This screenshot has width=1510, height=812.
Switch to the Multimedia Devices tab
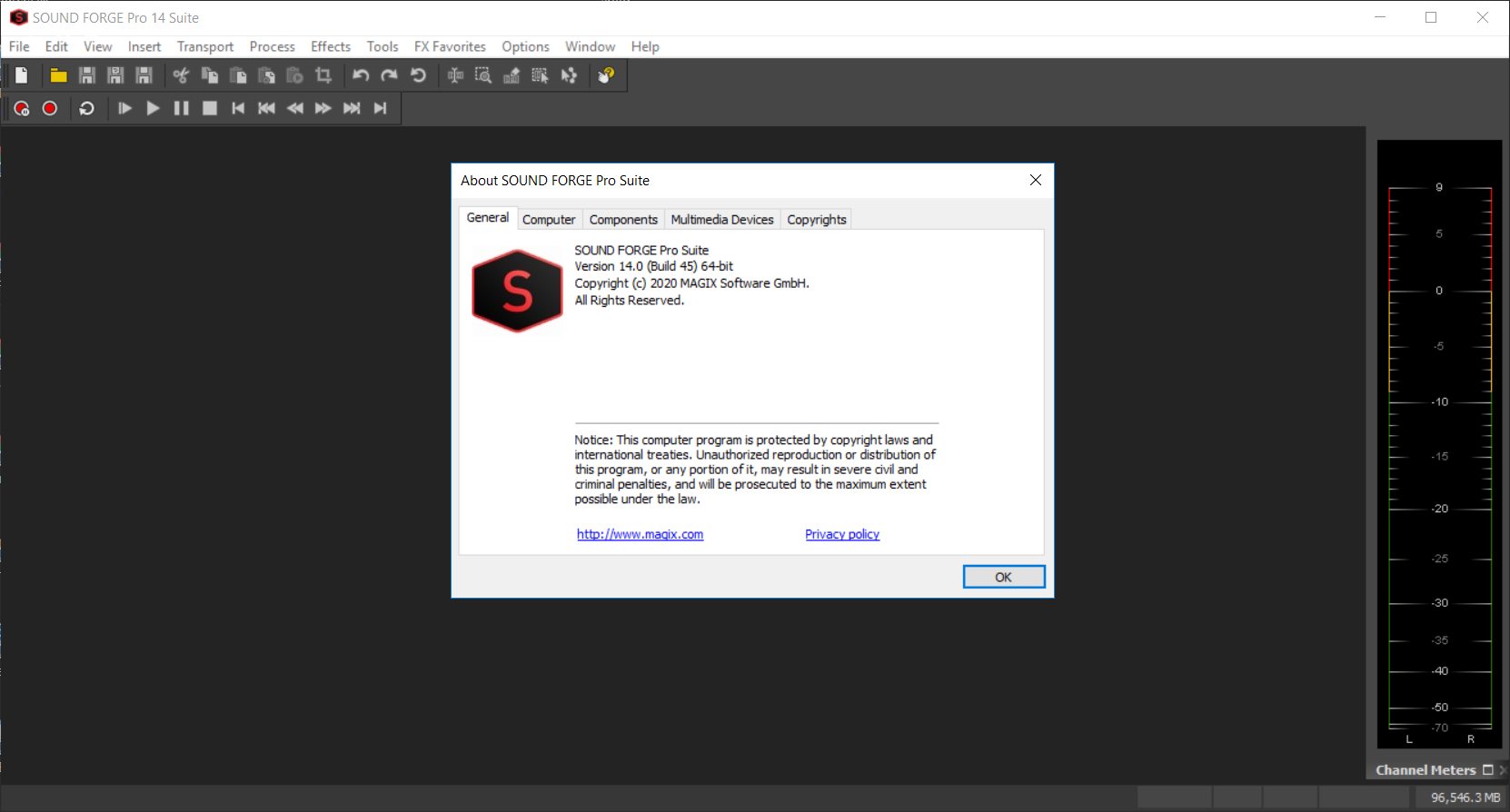pyautogui.click(x=722, y=220)
